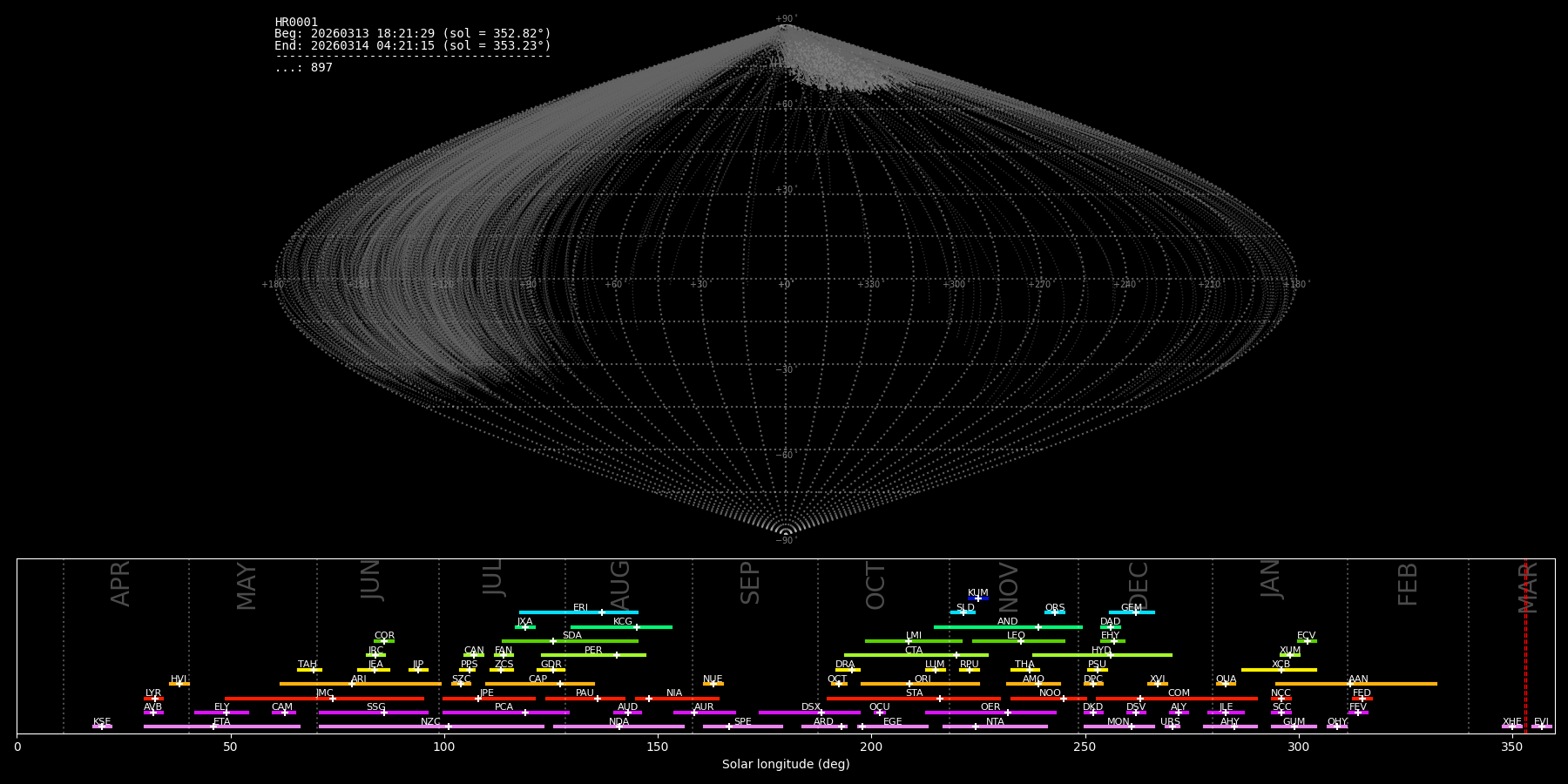Click the XHE shower label

click(x=1512, y=722)
